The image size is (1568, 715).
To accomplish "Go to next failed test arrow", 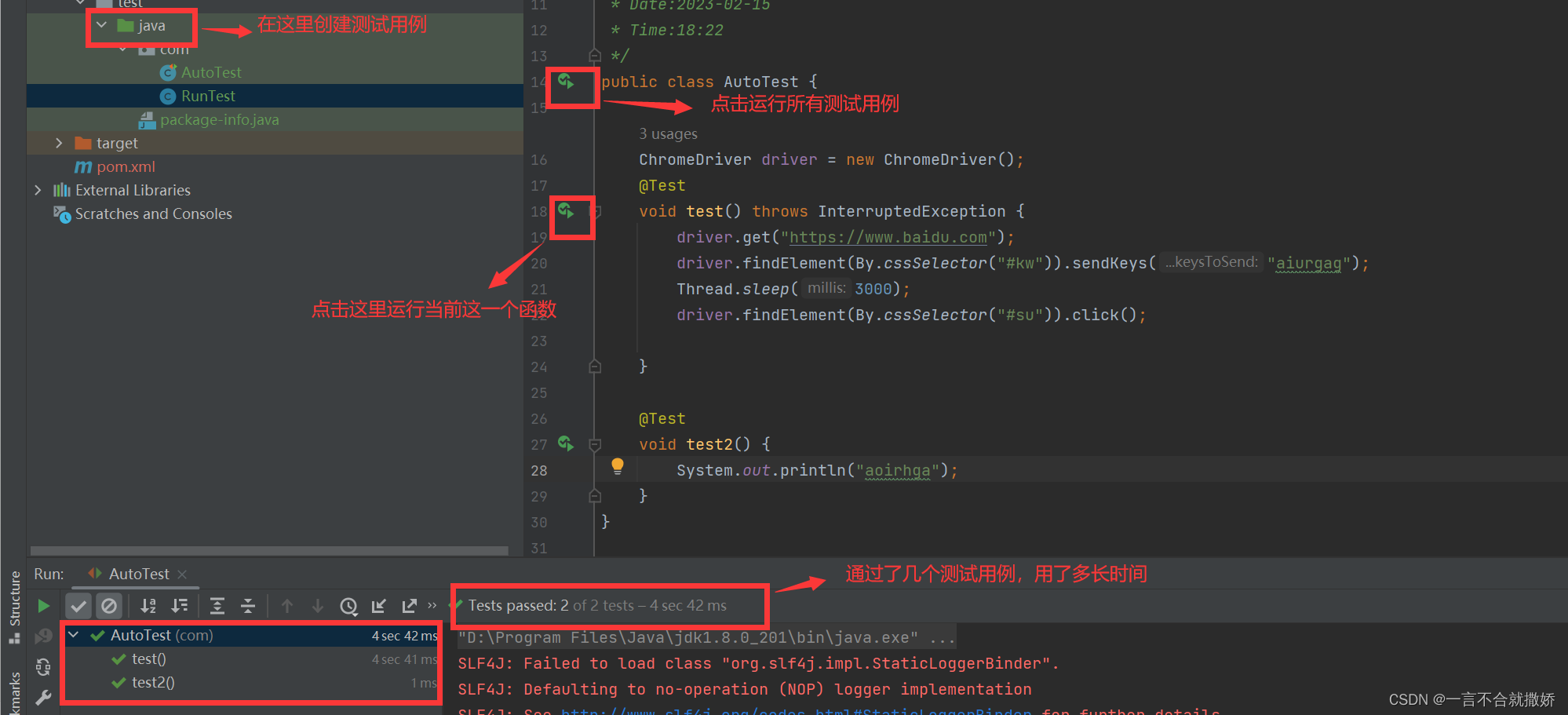I will [x=318, y=606].
